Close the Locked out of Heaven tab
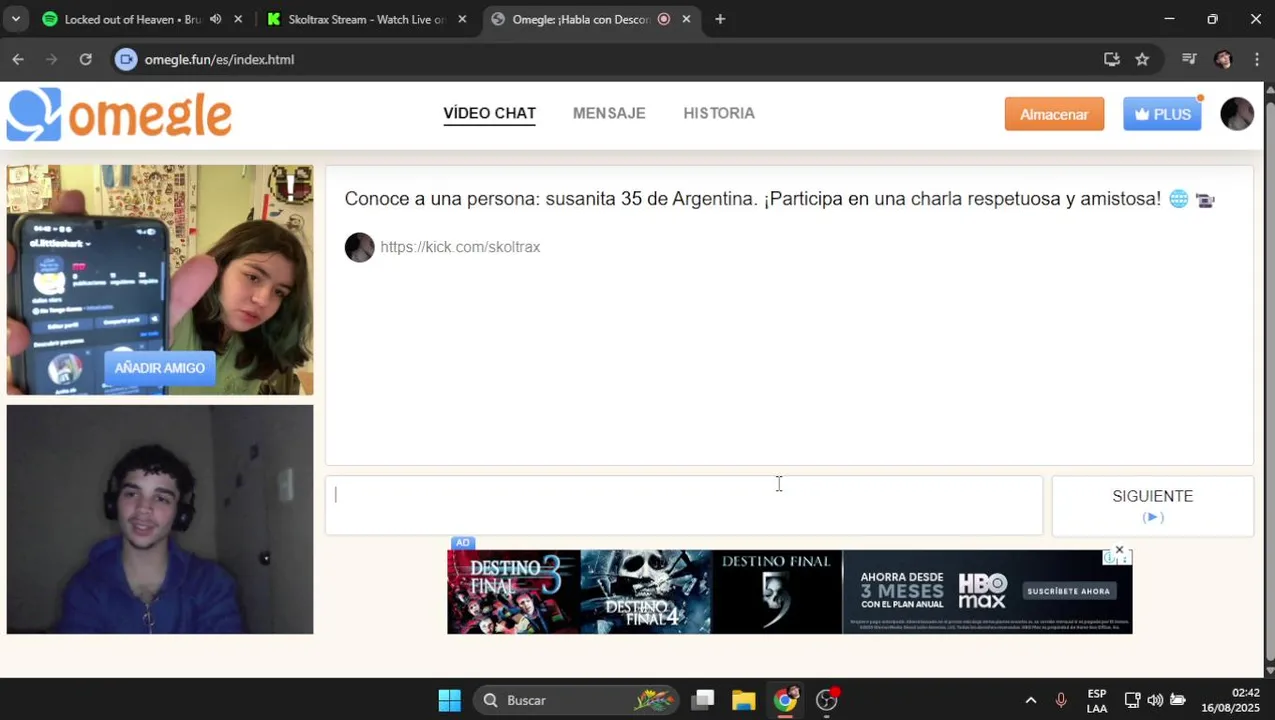The image size is (1275, 720). (x=238, y=19)
